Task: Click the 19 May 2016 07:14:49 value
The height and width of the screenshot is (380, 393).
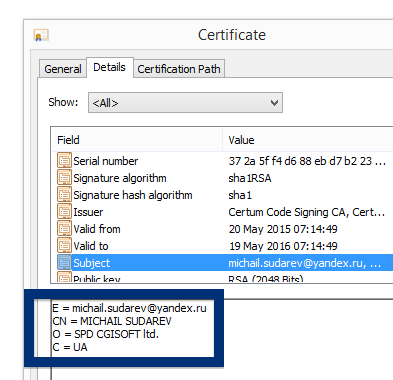Action: click(283, 246)
